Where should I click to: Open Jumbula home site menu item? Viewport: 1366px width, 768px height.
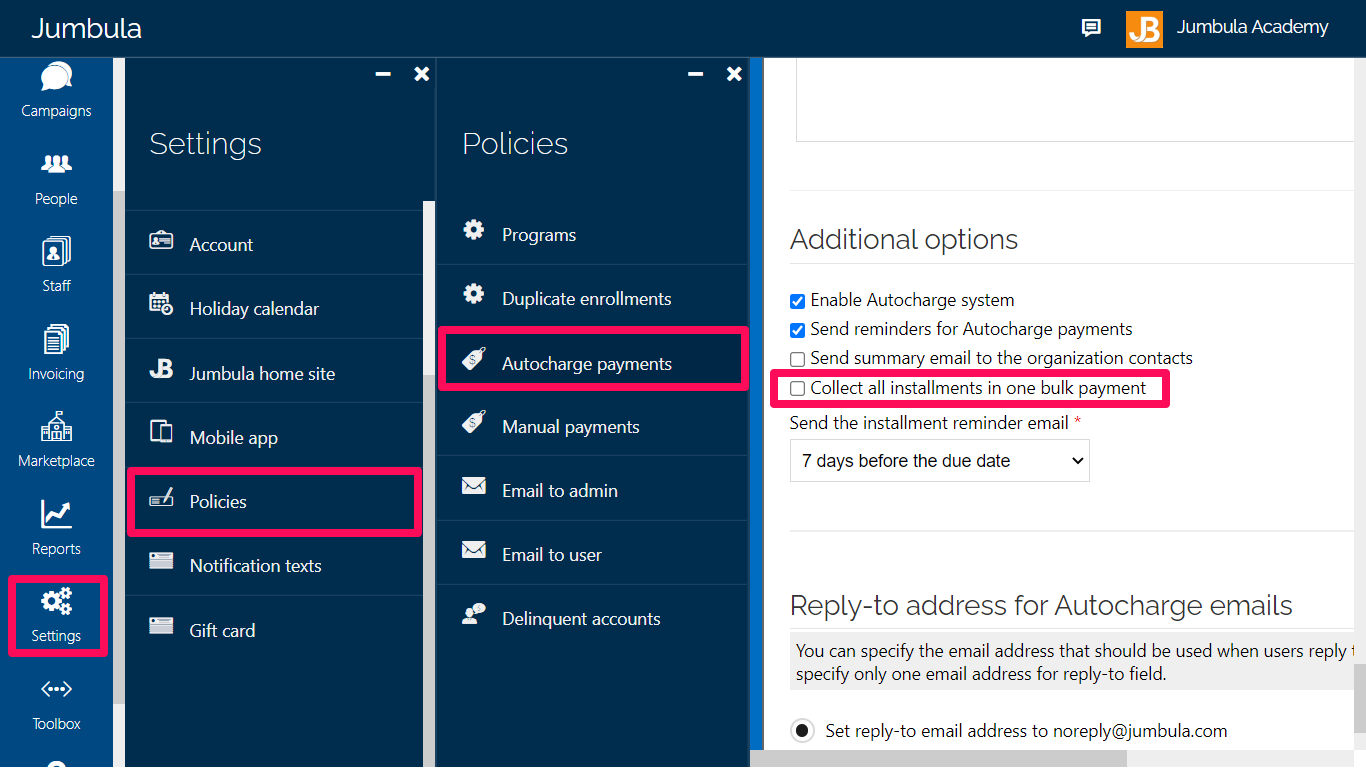274,373
